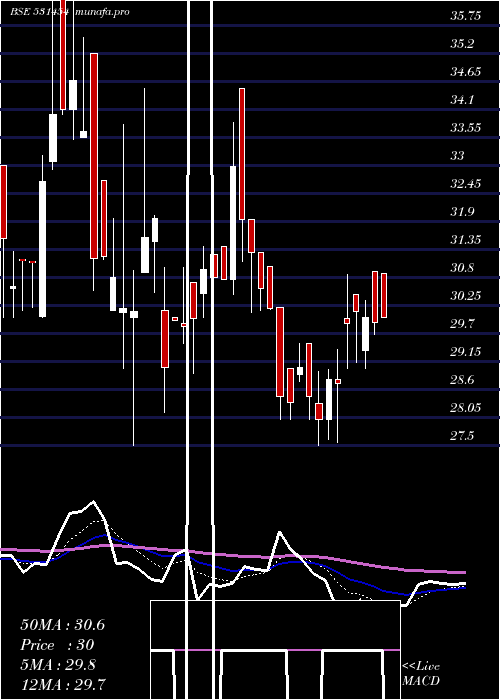Click the 29.15 price level label

coord(466,352)
